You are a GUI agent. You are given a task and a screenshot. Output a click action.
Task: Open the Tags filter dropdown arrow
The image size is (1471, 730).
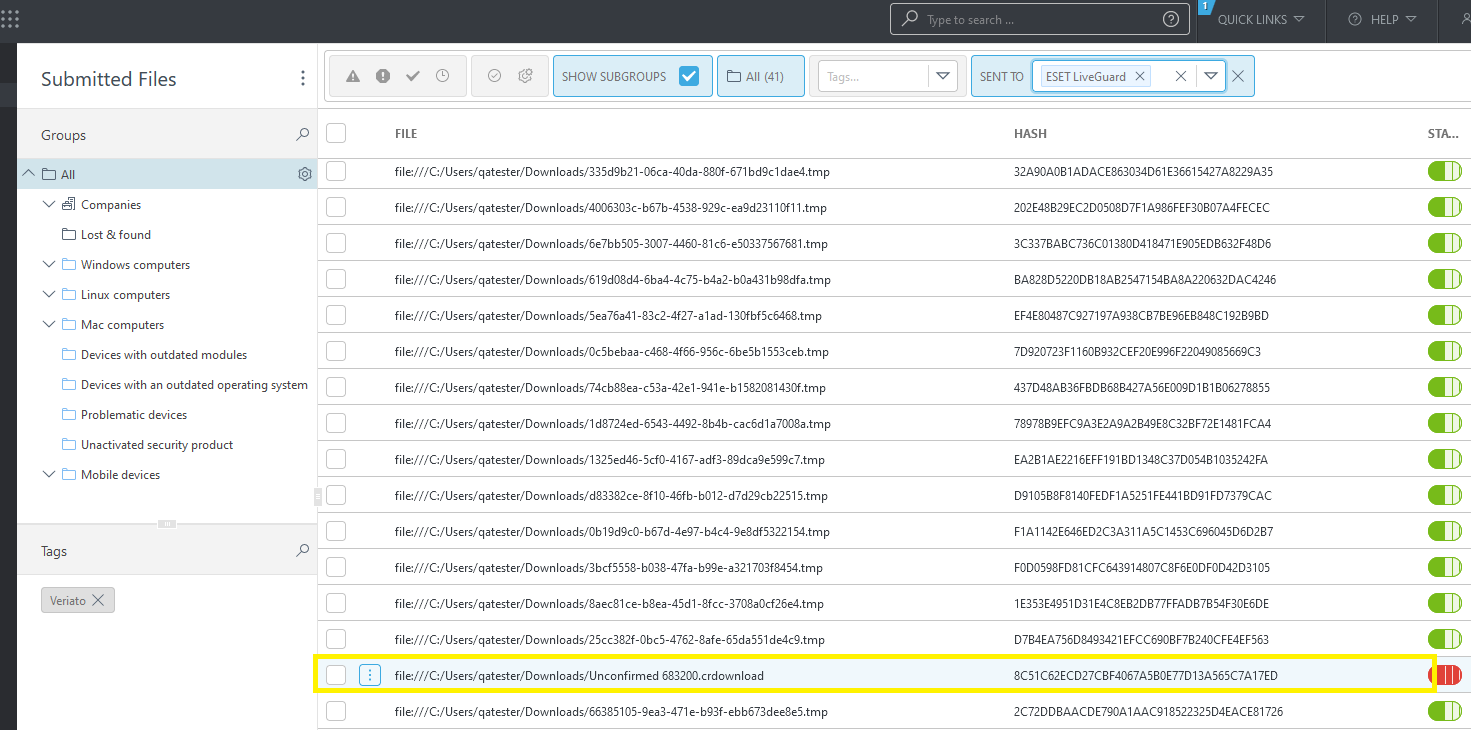tap(942, 76)
